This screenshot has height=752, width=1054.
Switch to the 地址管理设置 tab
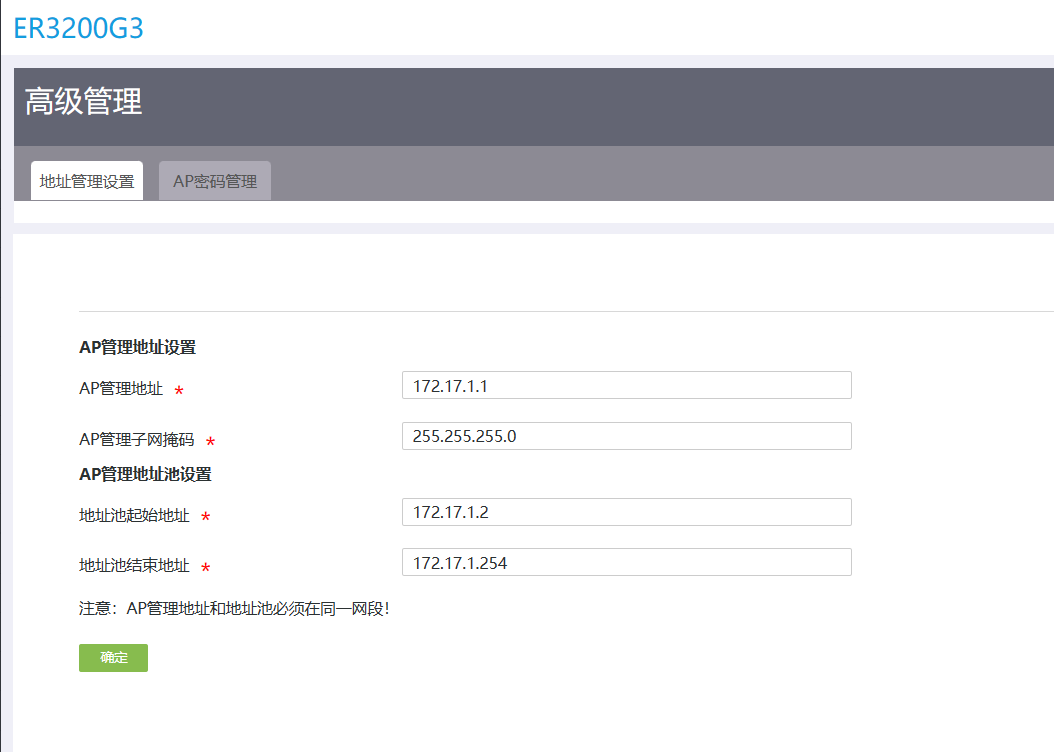click(x=87, y=181)
